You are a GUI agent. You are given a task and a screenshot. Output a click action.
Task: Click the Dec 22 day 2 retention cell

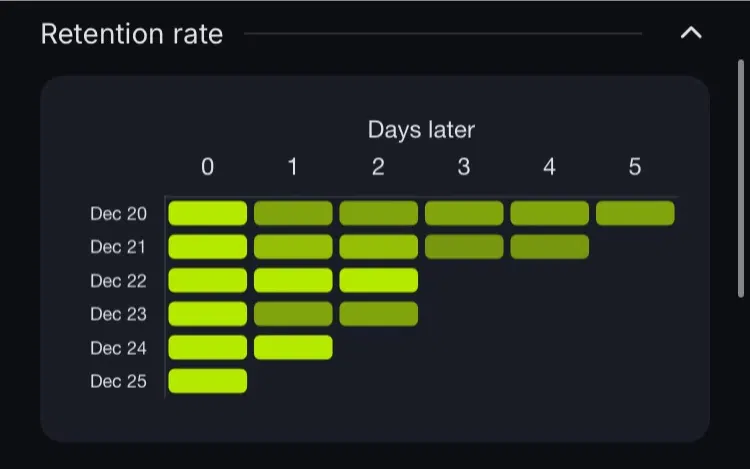tap(378, 280)
